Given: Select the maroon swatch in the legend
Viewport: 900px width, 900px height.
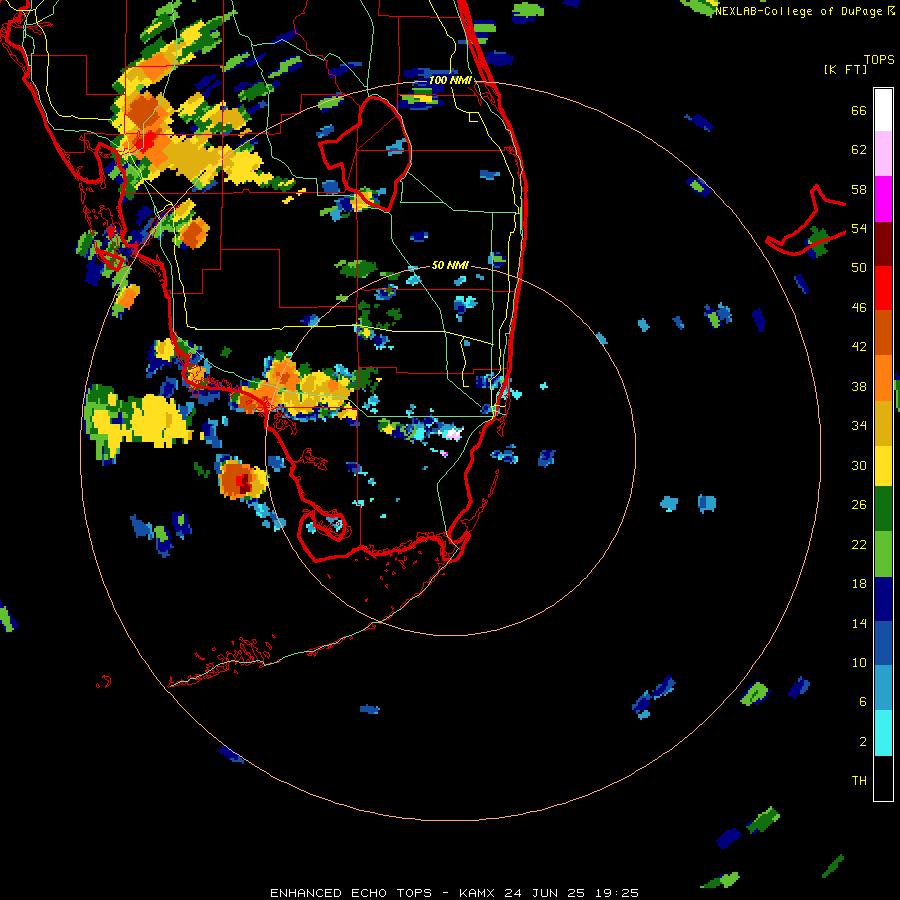Looking at the screenshot, I should click(883, 243).
